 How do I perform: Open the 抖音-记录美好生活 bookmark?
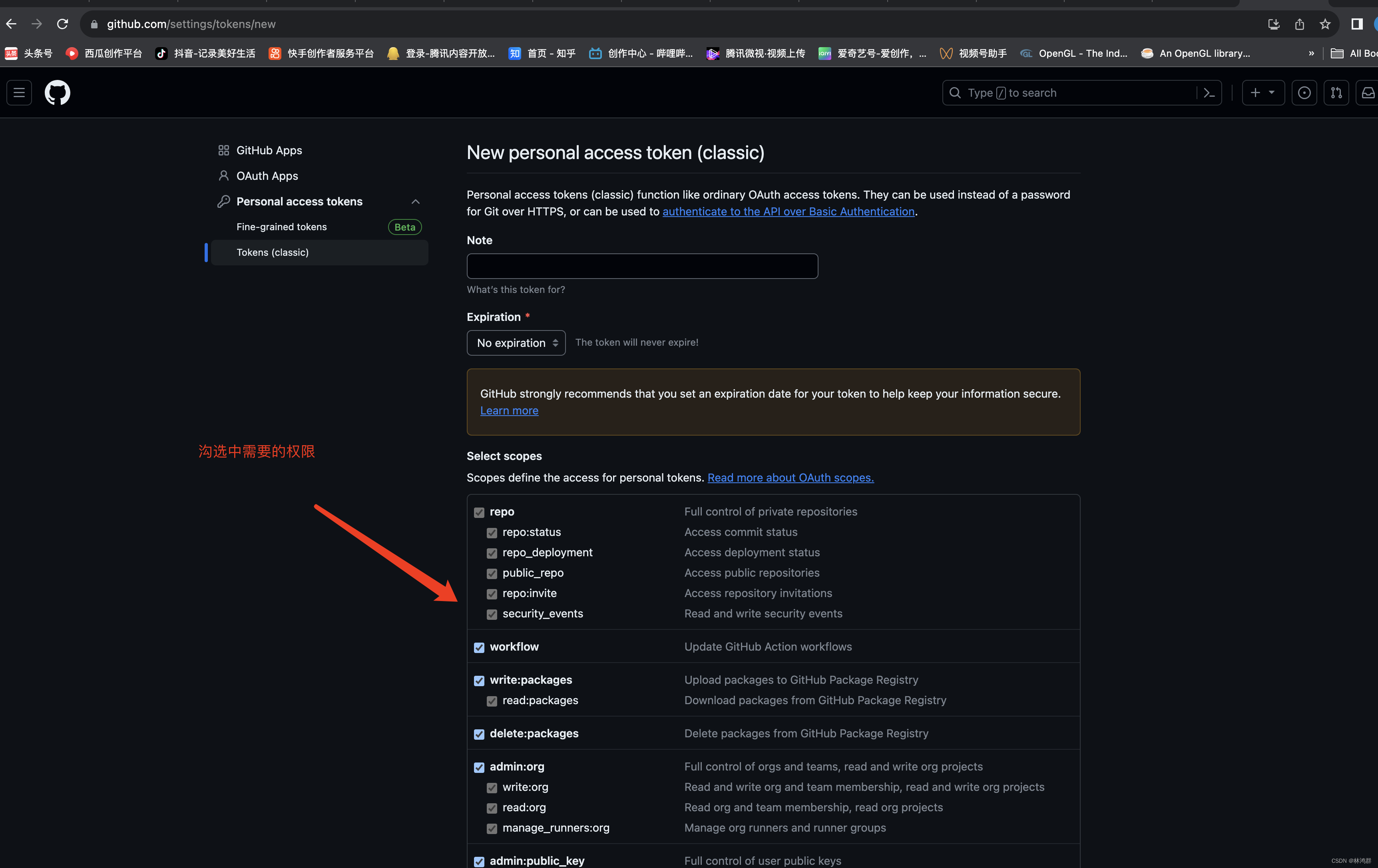click(205, 53)
